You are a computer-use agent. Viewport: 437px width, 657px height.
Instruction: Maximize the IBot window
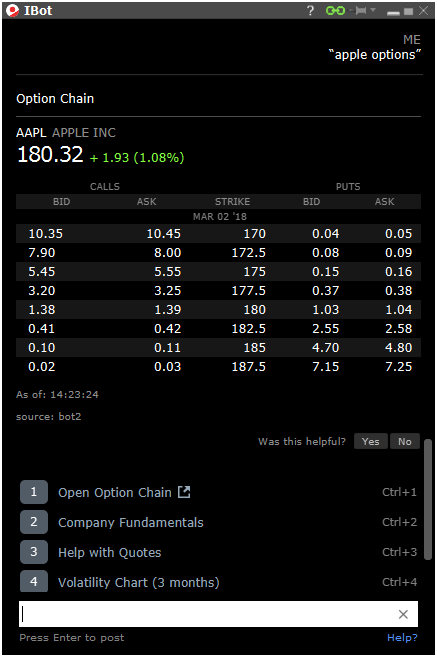[x=408, y=11]
